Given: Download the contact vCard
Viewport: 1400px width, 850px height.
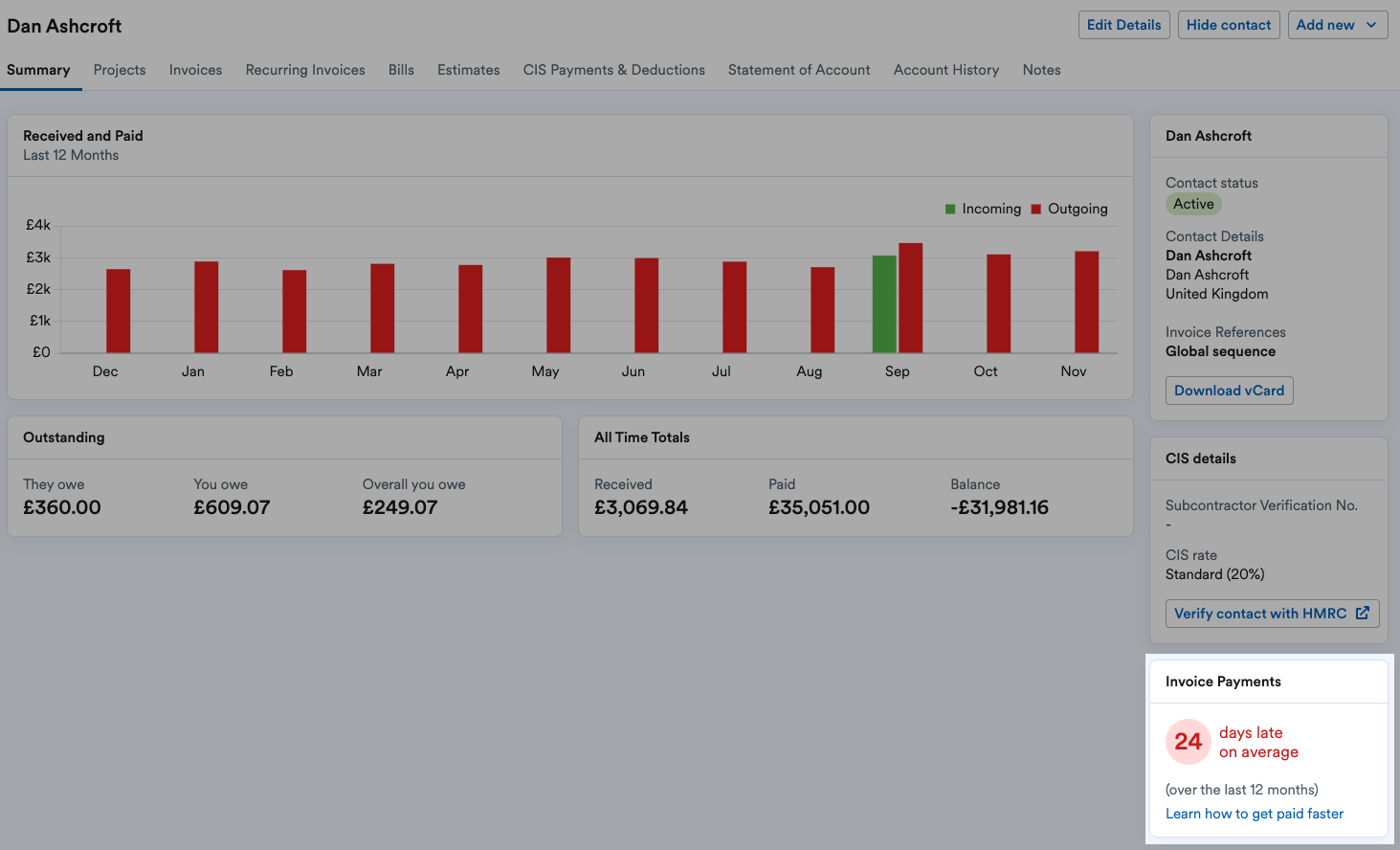Looking at the screenshot, I should pyautogui.click(x=1230, y=391).
